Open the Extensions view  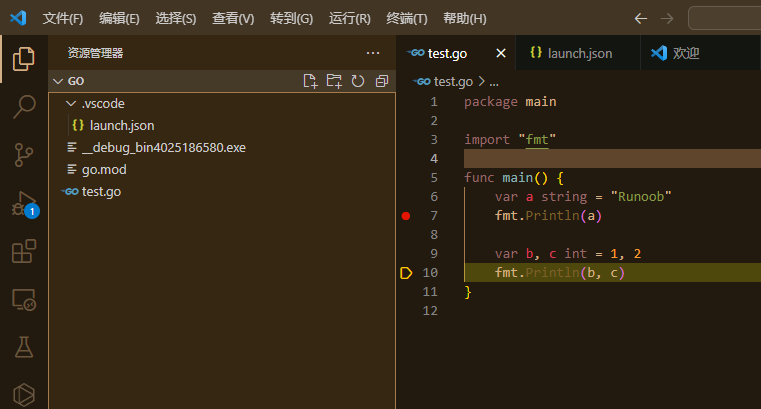(23, 251)
